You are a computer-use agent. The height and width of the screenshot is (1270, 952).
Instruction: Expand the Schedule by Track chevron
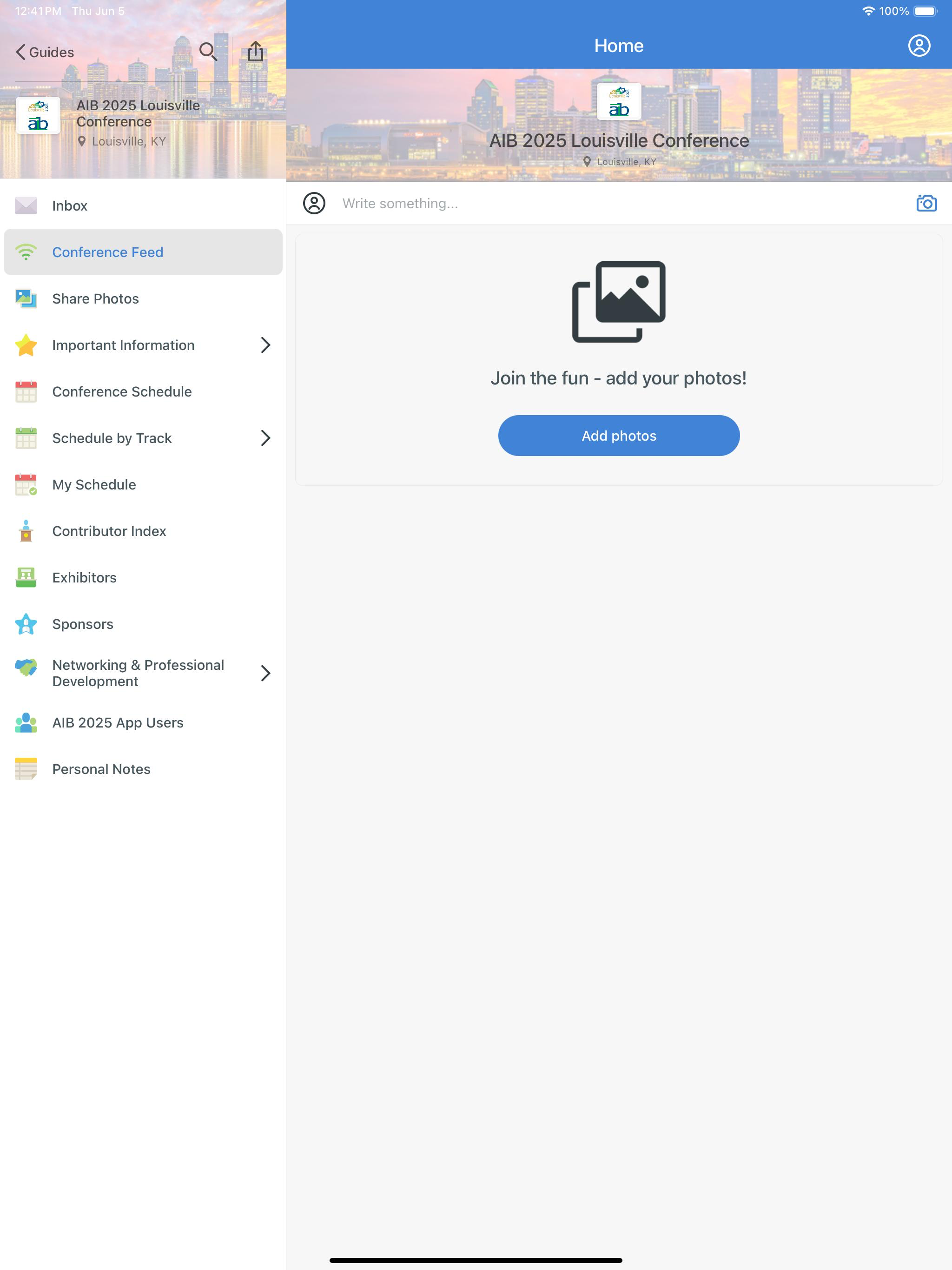point(265,438)
